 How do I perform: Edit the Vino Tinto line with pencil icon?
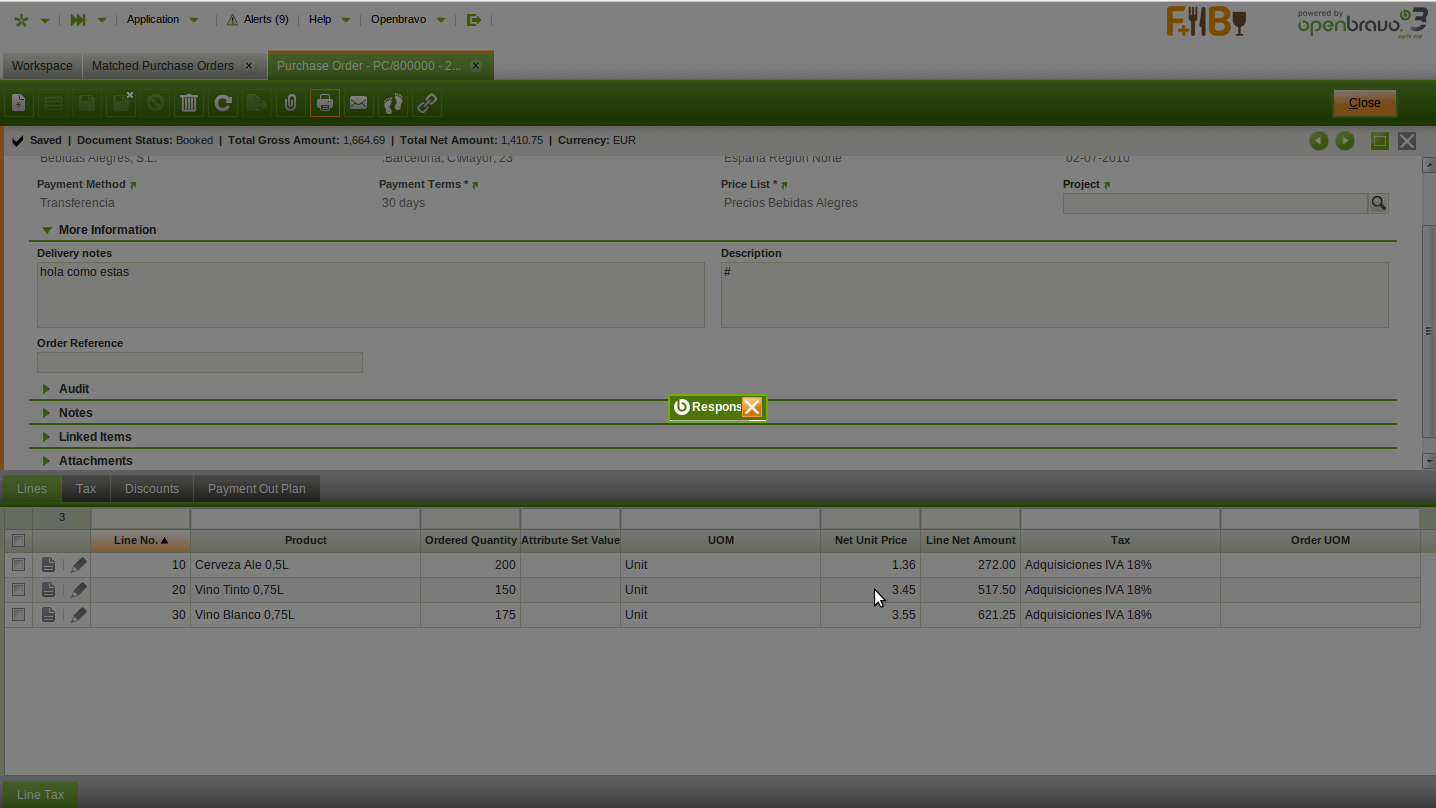tap(79, 590)
